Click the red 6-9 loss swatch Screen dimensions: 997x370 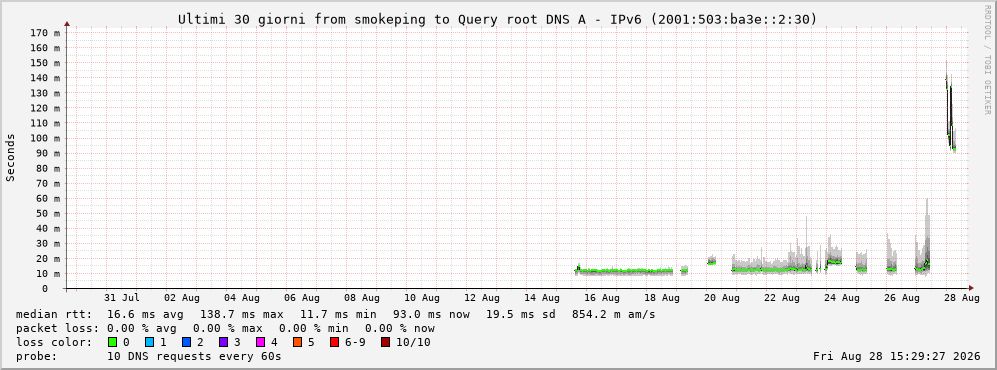(x=334, y=342)
